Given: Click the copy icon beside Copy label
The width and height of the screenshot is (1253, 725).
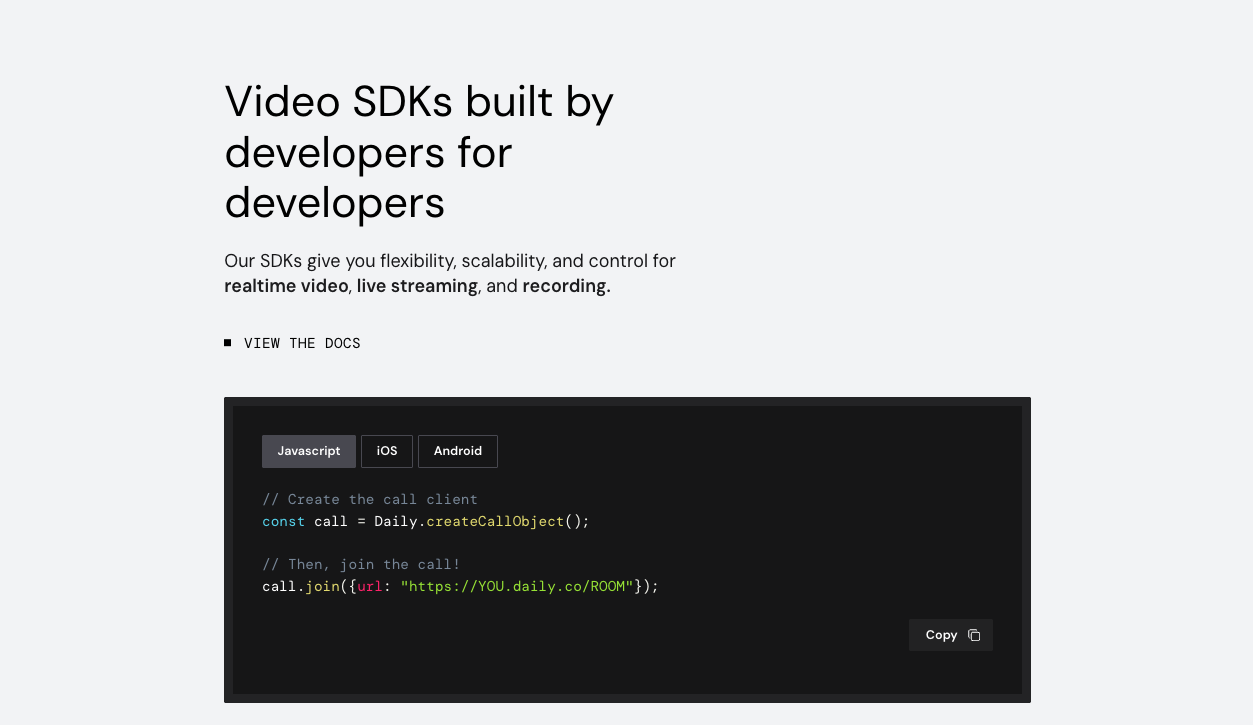Looking at the screenshot, I should 974,635.
